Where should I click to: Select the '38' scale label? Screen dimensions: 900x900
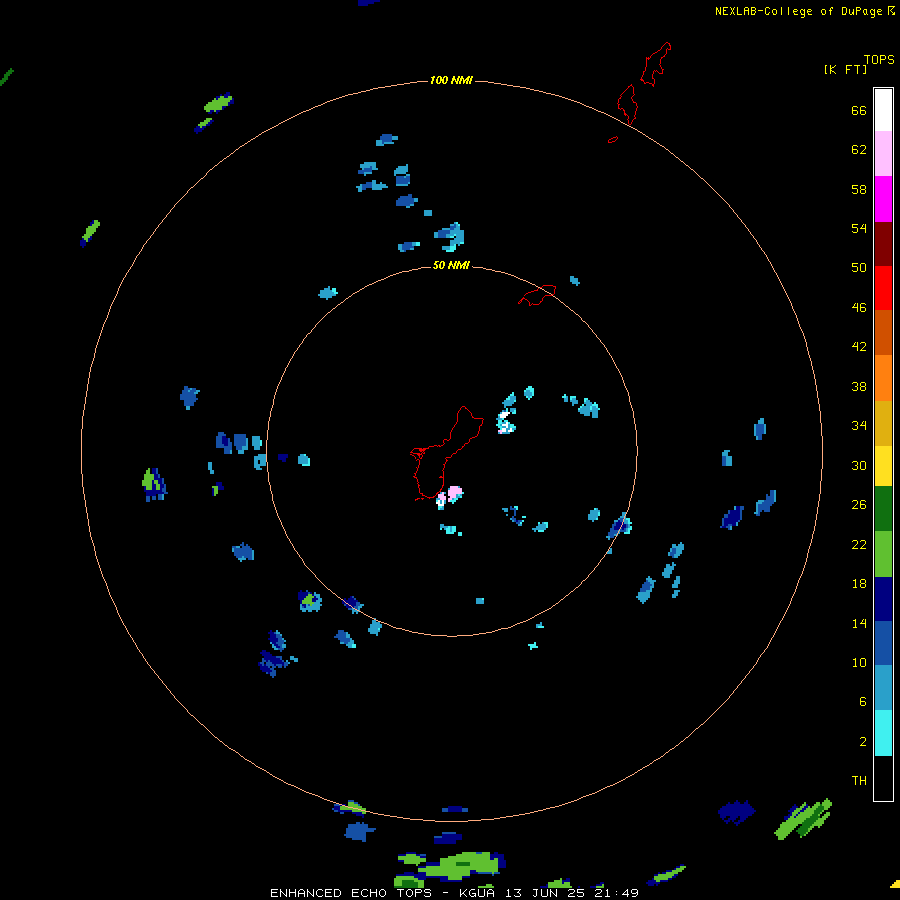pos(859,387)
